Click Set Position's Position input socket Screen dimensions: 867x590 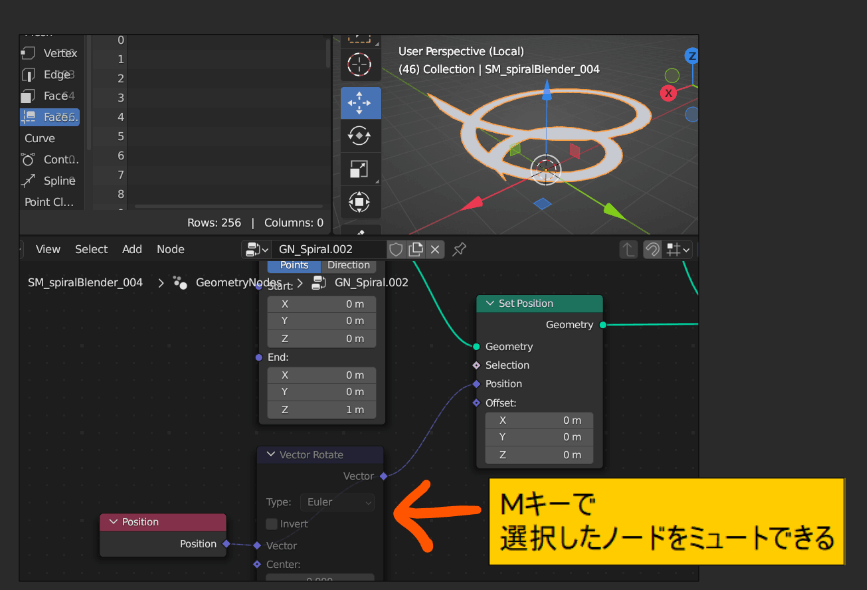coord(476,384)
